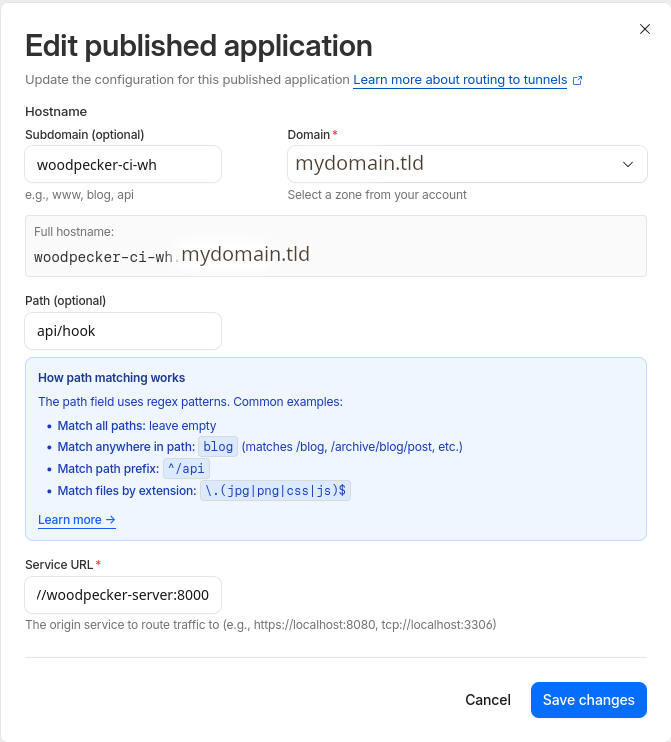Click the chevron arrow in the Domain selector
The image size is (671, 742).
(x=628, y=164)
